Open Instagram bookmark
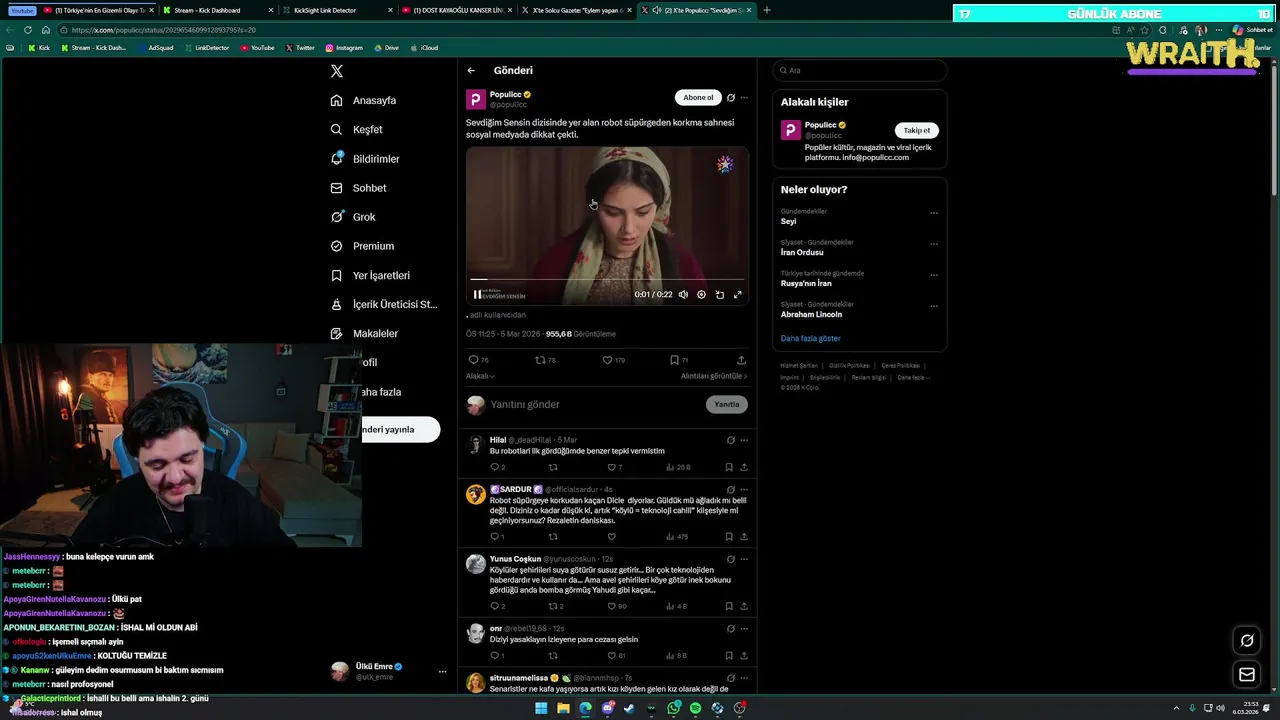The height and width of the screenshot is (720, 1280). [x=344, y=48]
